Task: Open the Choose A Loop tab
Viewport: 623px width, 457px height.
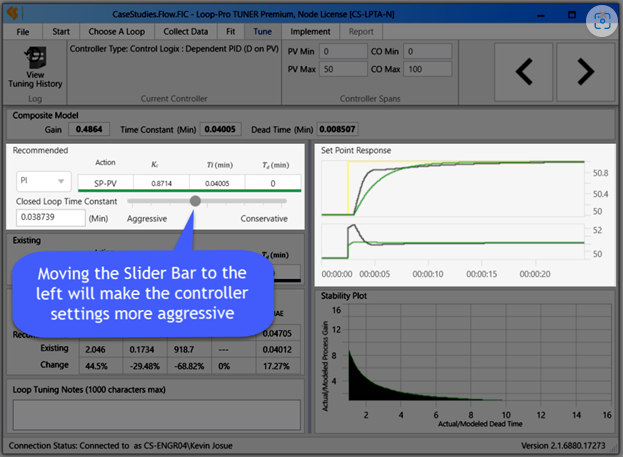Action: [116, 32]
